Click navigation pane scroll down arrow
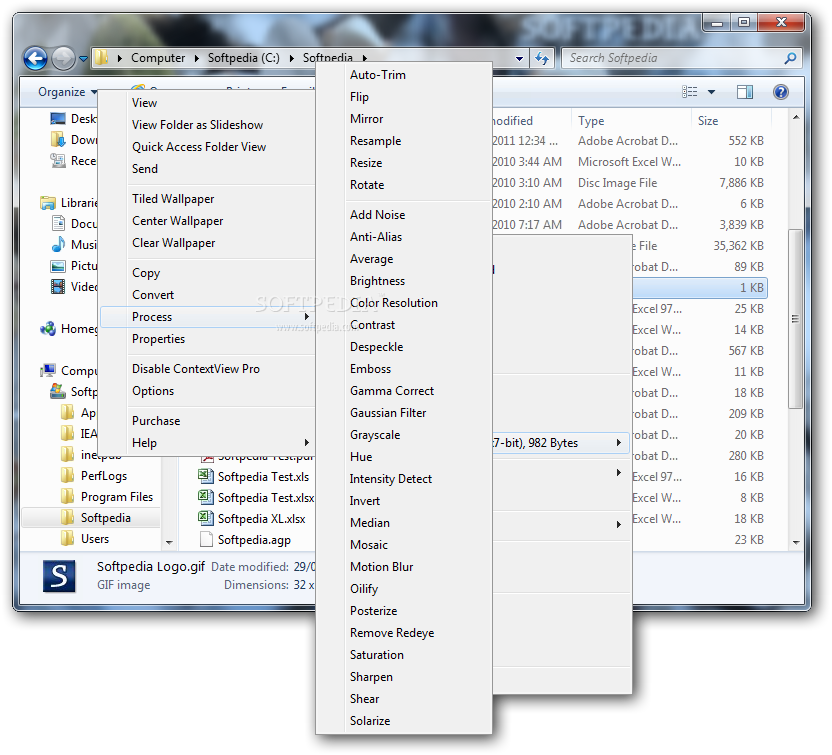This screenshot has width=832, height=755. [x=169, y=542]
